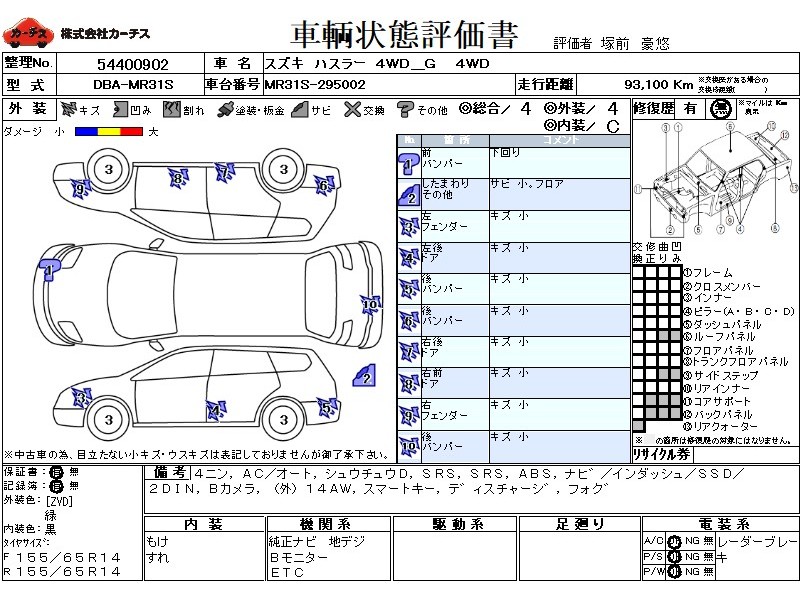Click the 電装系 section header
The image size is (800, 600).
pos(723,524)
